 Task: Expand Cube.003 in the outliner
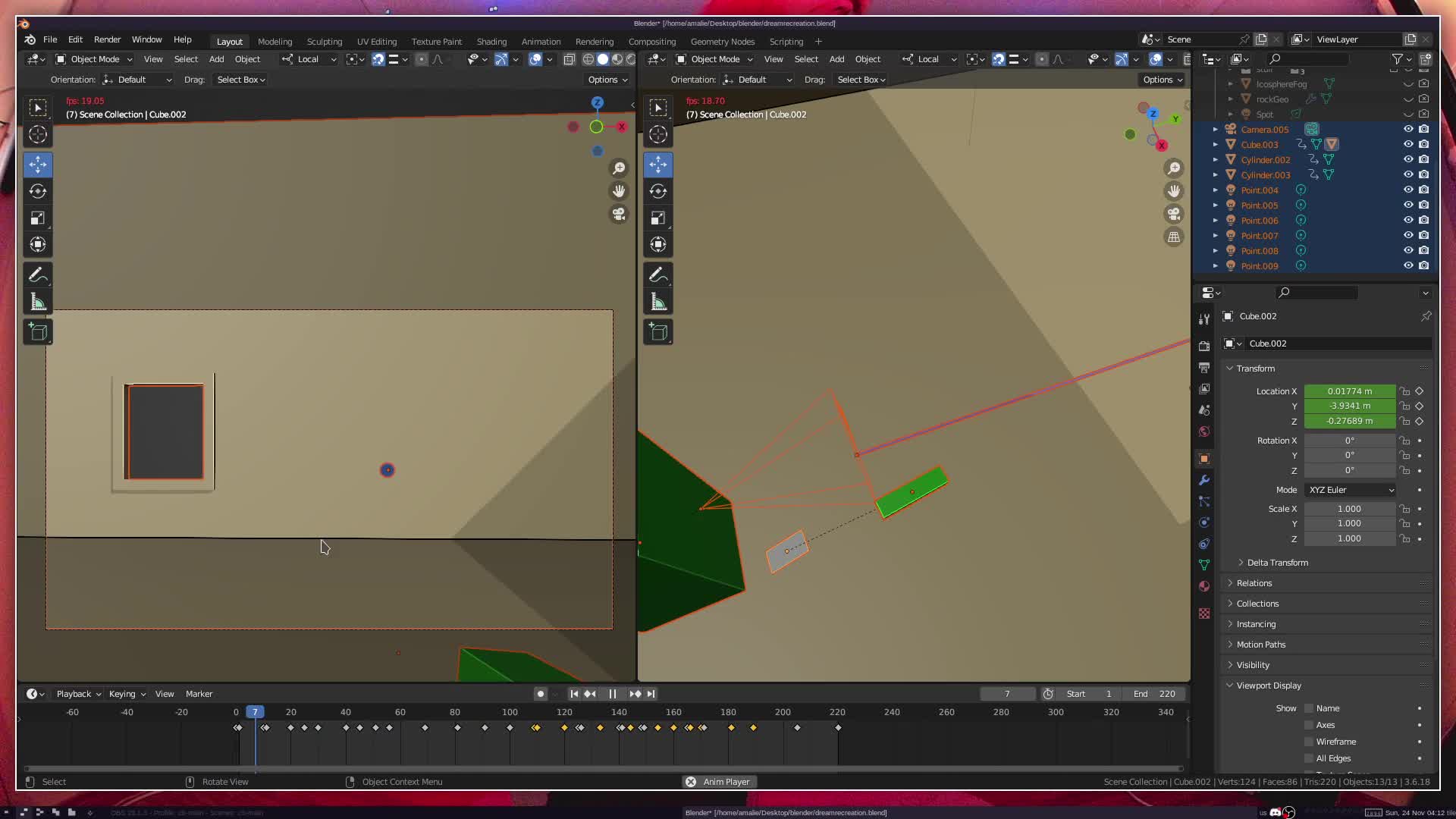(x=1216, y=144)
